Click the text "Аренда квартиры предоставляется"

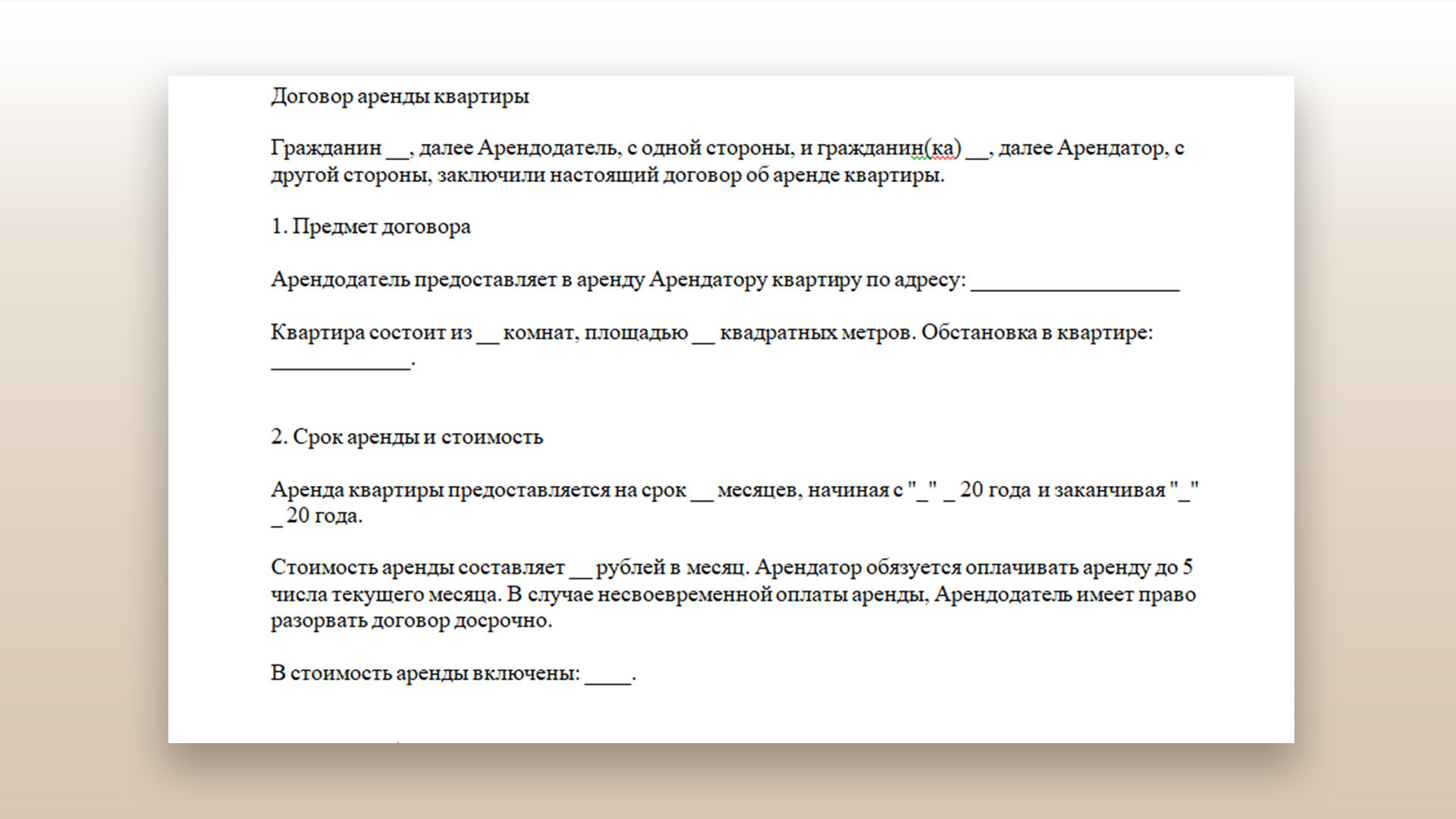[x=441, y=491]
